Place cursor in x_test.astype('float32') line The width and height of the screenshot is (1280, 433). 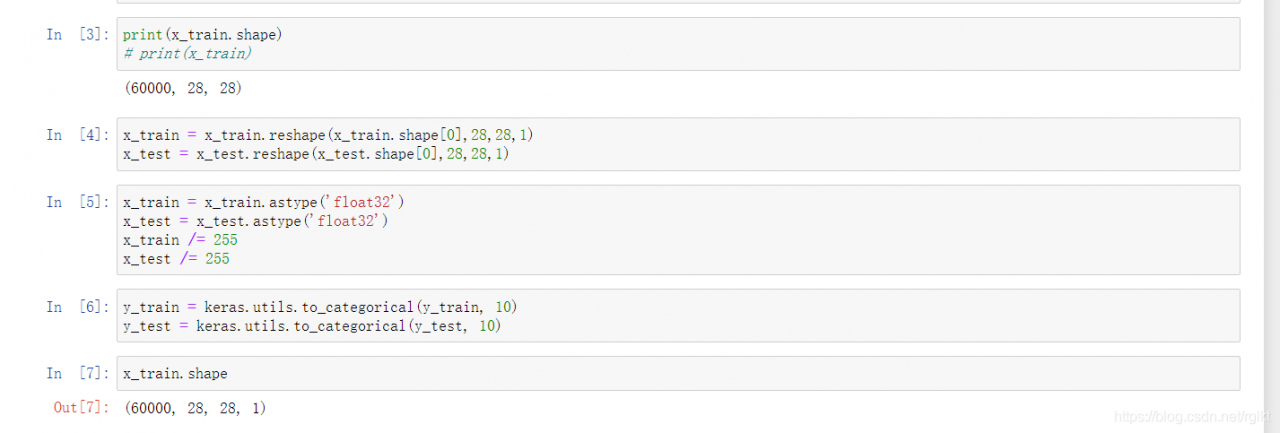point(256,221)
